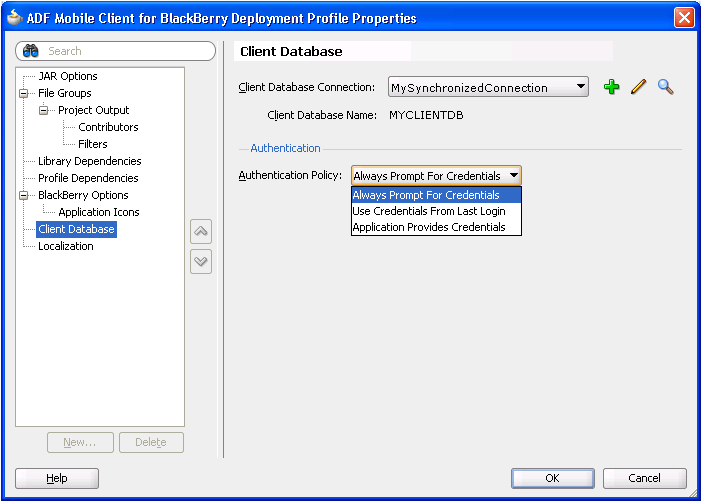Viewport: 701px width, 501px height.
Task: Select Contributors tree item
Action: pos(108,127)
